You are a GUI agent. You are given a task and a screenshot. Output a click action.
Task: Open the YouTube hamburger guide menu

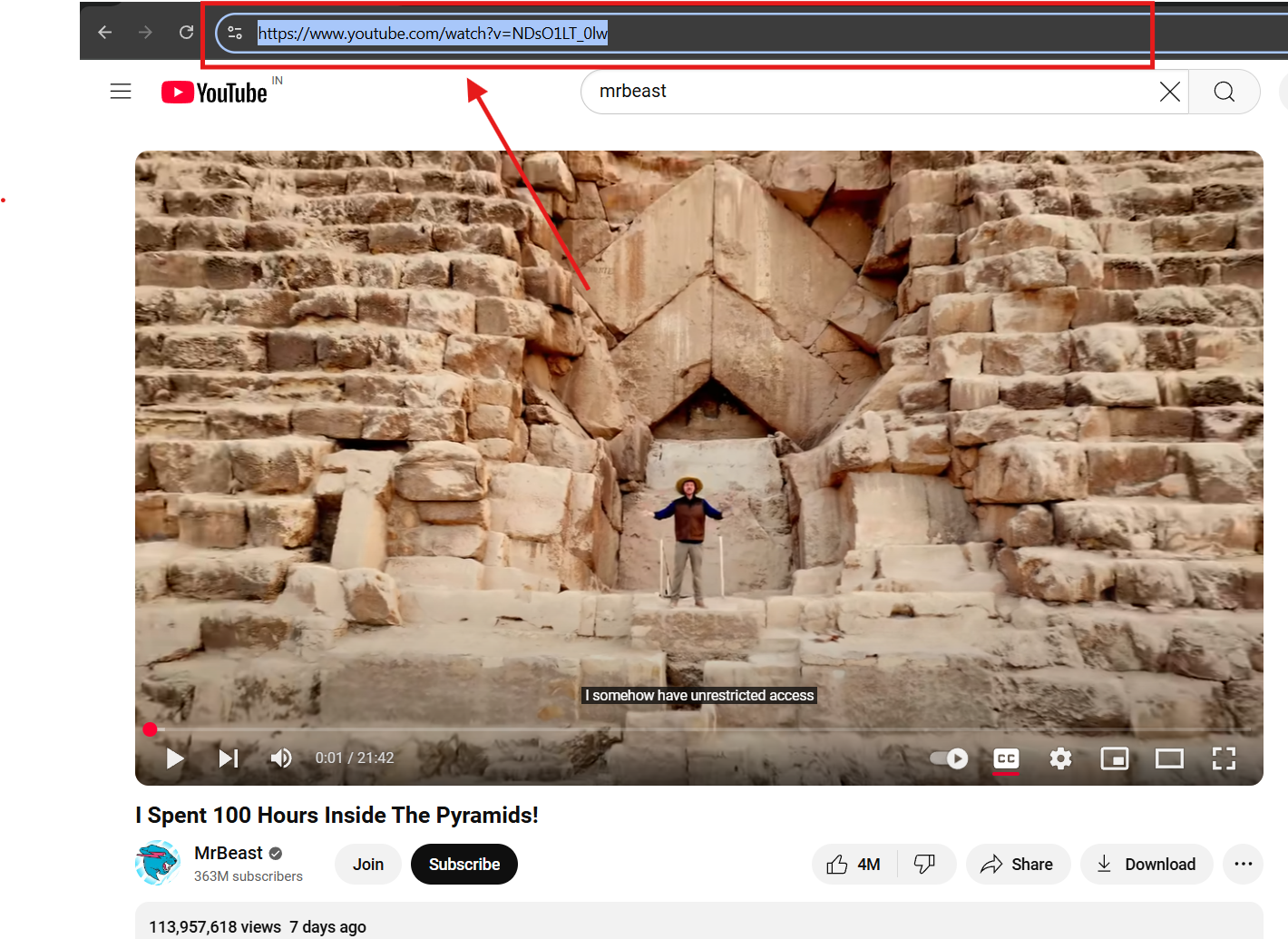121,92
